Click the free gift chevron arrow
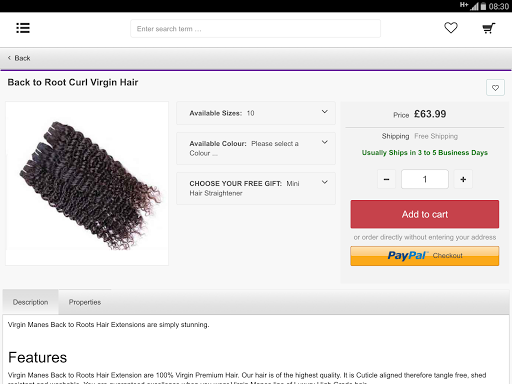Screen dimensions: 512x384 pyautogui.click(x=325, y=182)
